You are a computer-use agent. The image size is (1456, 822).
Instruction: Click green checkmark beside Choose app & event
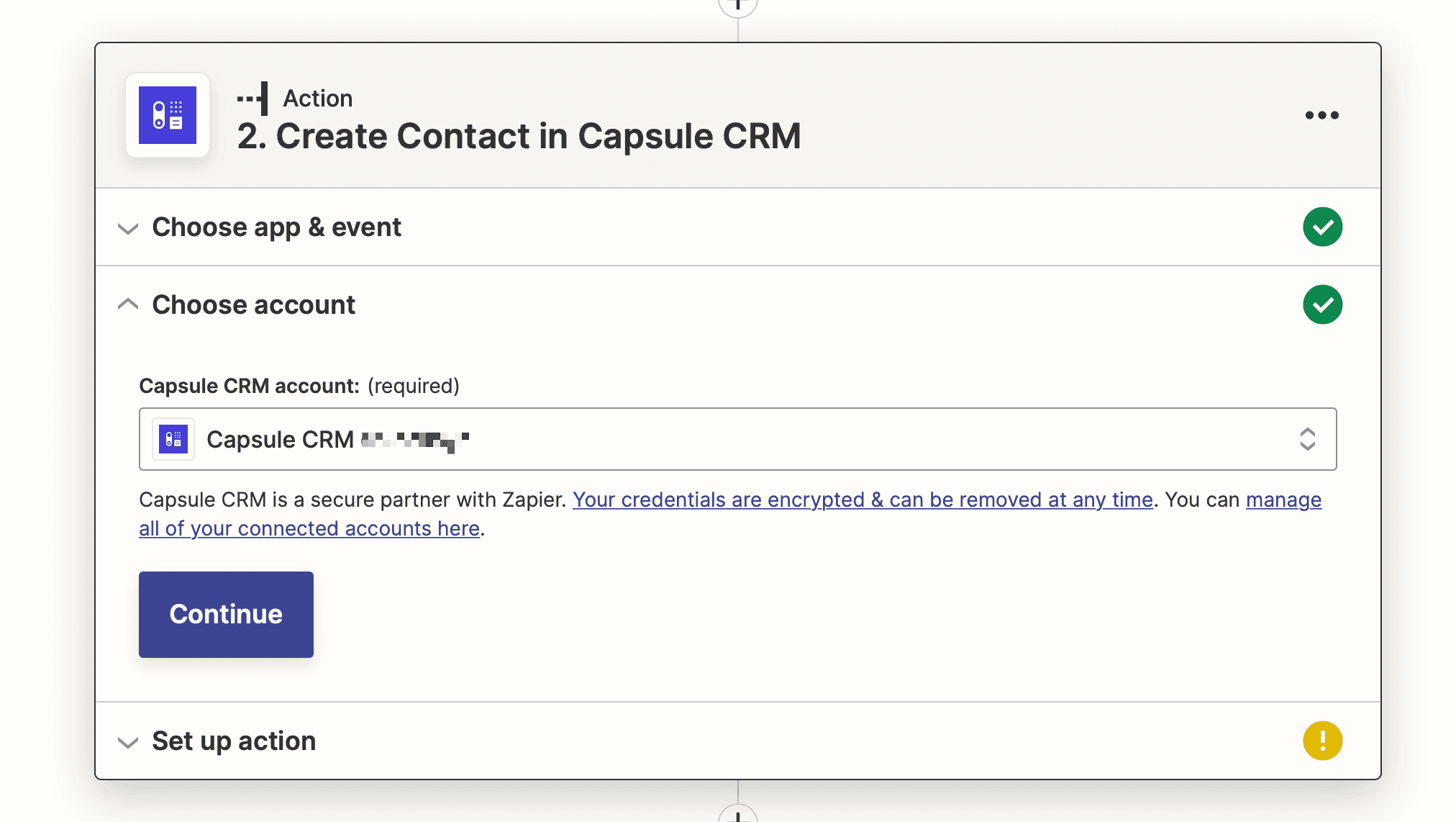pyautogui.click(x=1322, y=227)
